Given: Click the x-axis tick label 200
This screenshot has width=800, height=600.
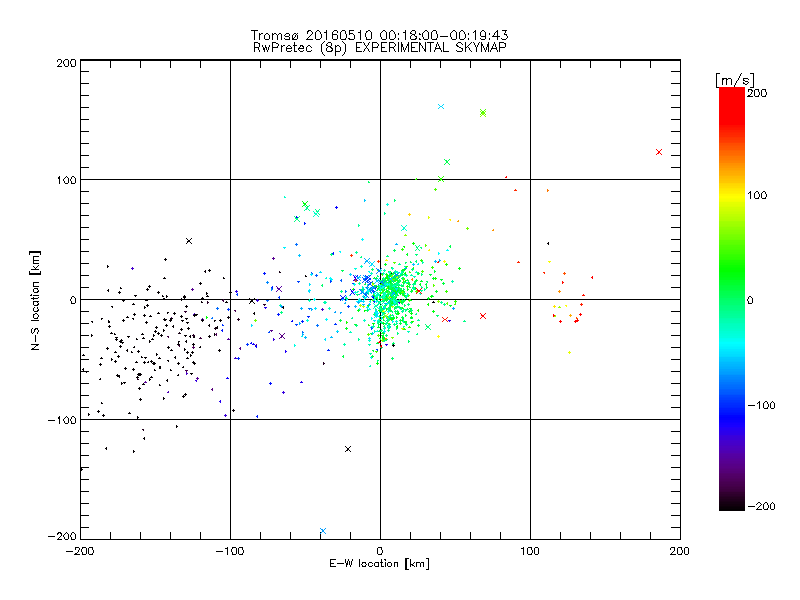Looking at the screenshot, I should (680, 551).
